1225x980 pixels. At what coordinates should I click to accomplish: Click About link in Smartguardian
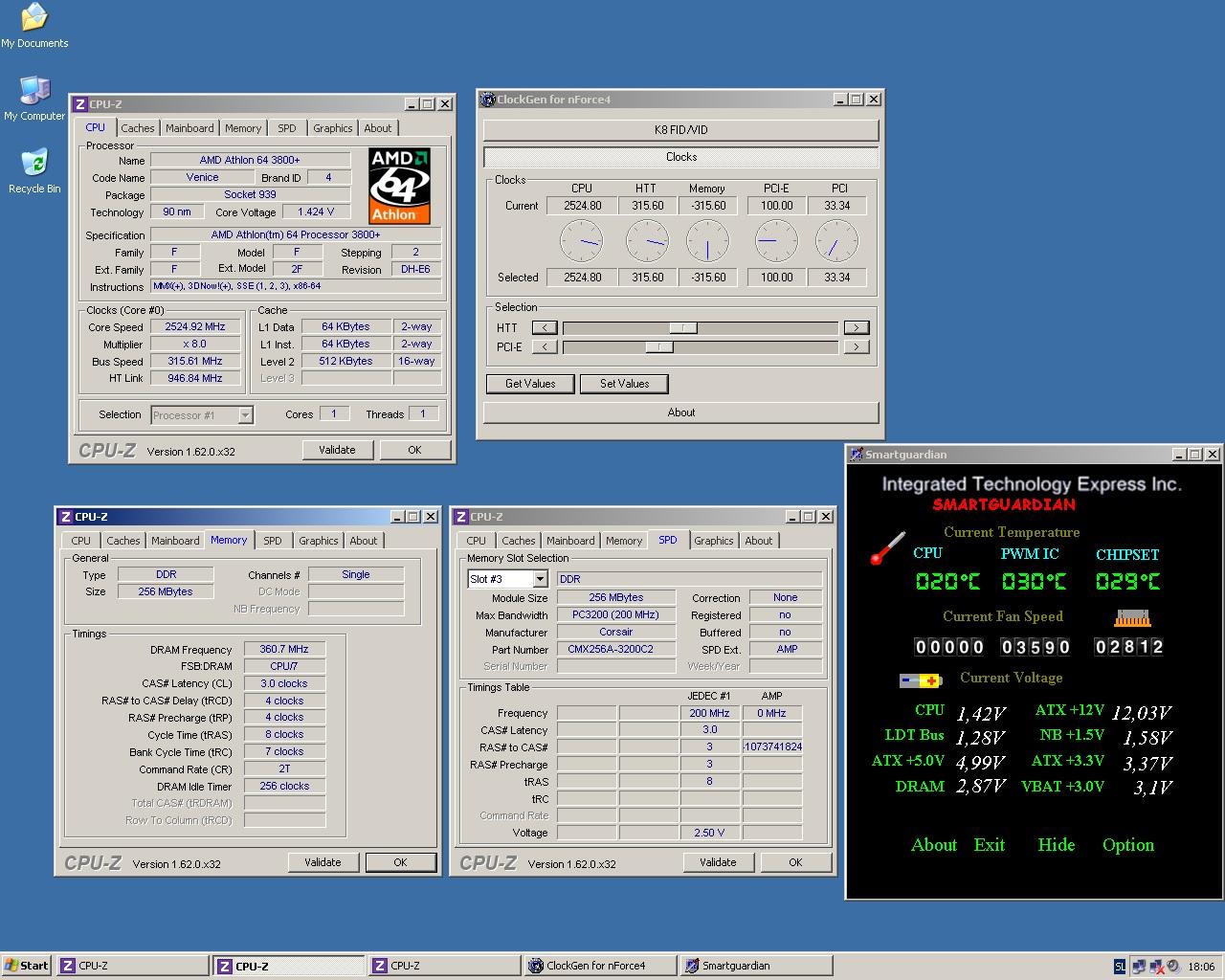(934, 845)
